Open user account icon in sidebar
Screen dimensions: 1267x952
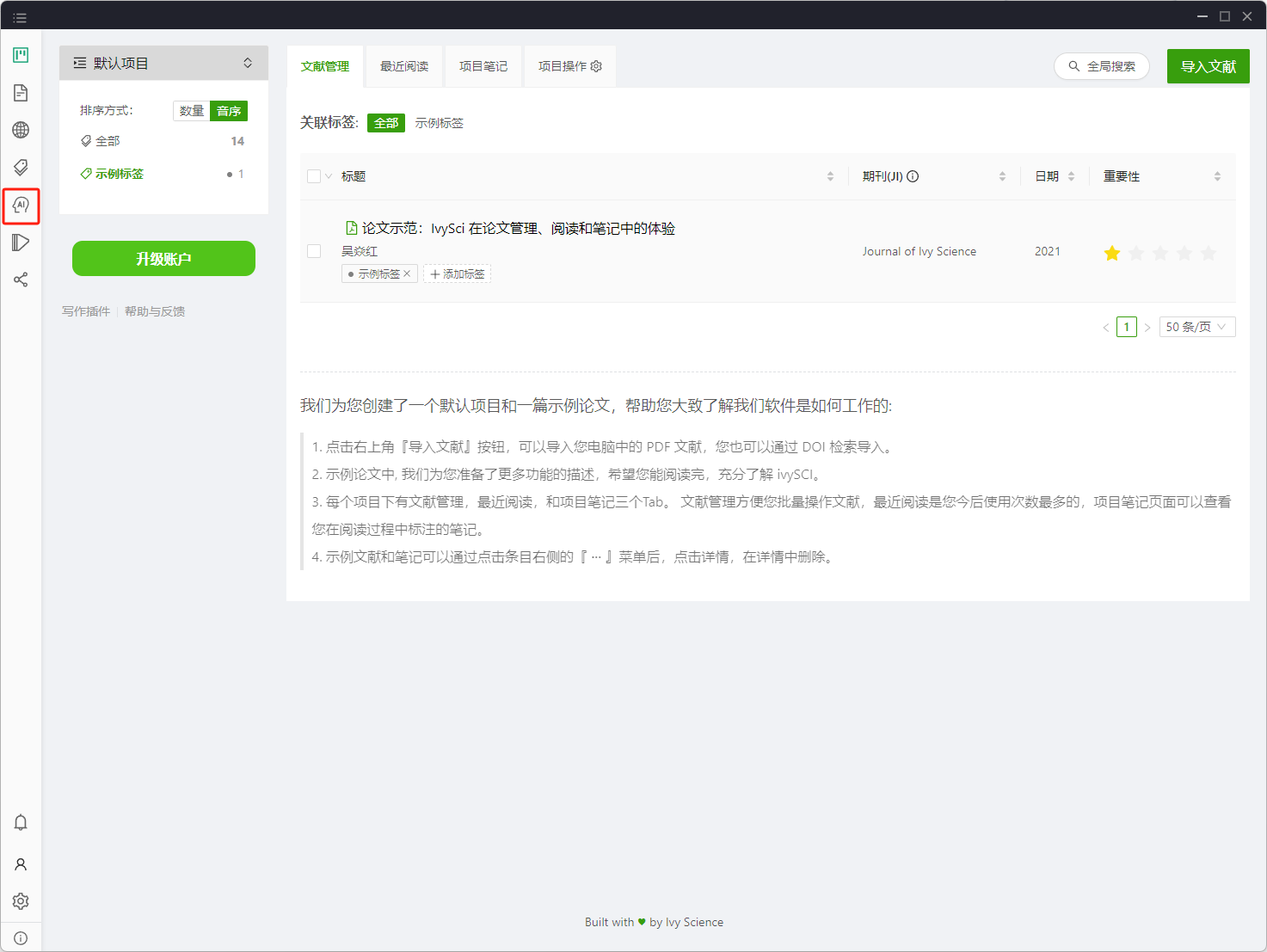point(21,864)
